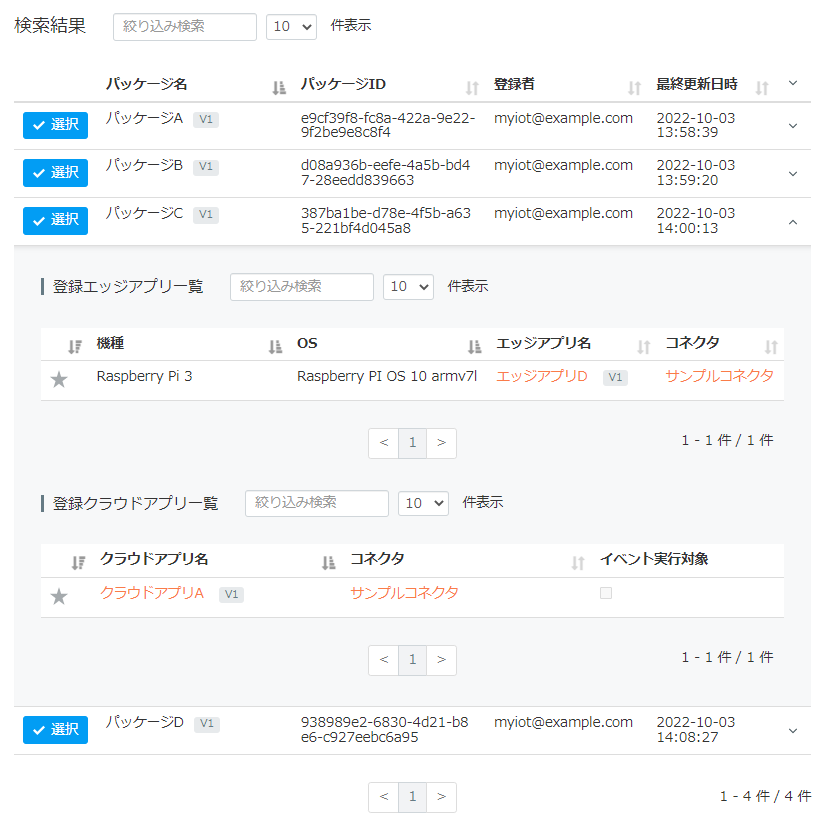
Task: Open サンプルコネクタ link in cloud app row
Action: coord(404,593)
